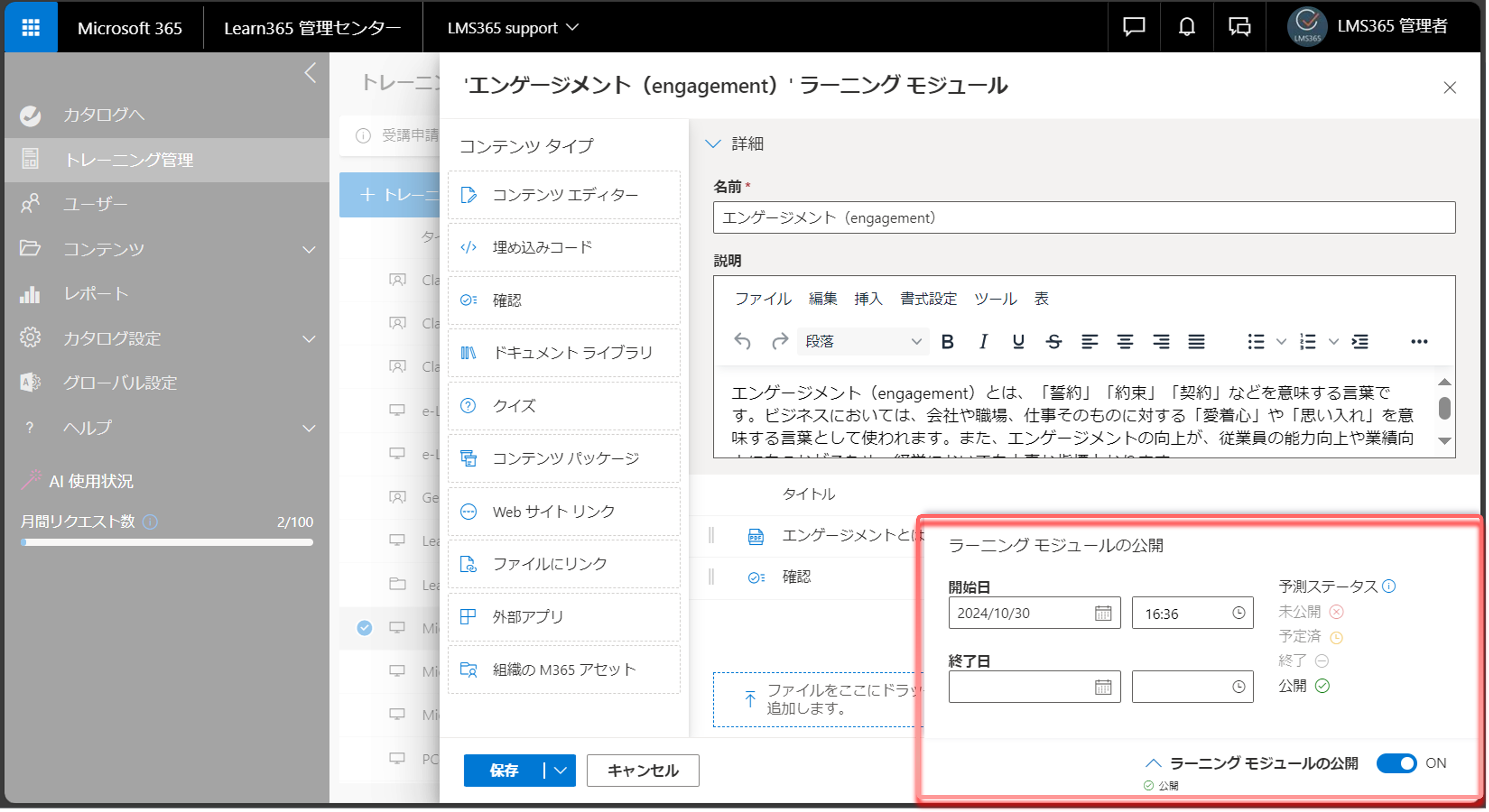Open the 書式設定 editor menu

point(928,299)
